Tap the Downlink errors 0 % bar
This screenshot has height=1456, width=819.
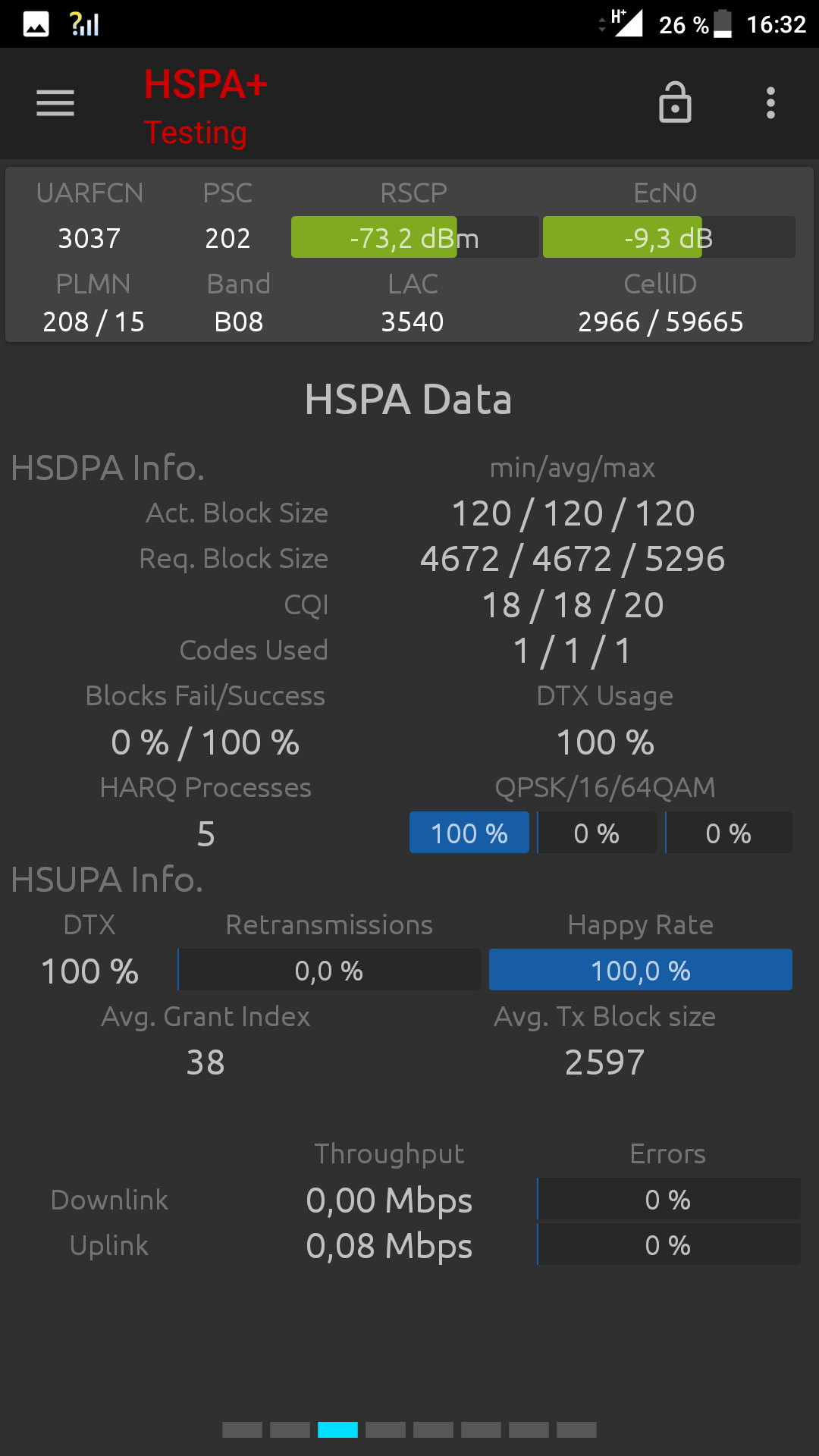point(669,1199)
